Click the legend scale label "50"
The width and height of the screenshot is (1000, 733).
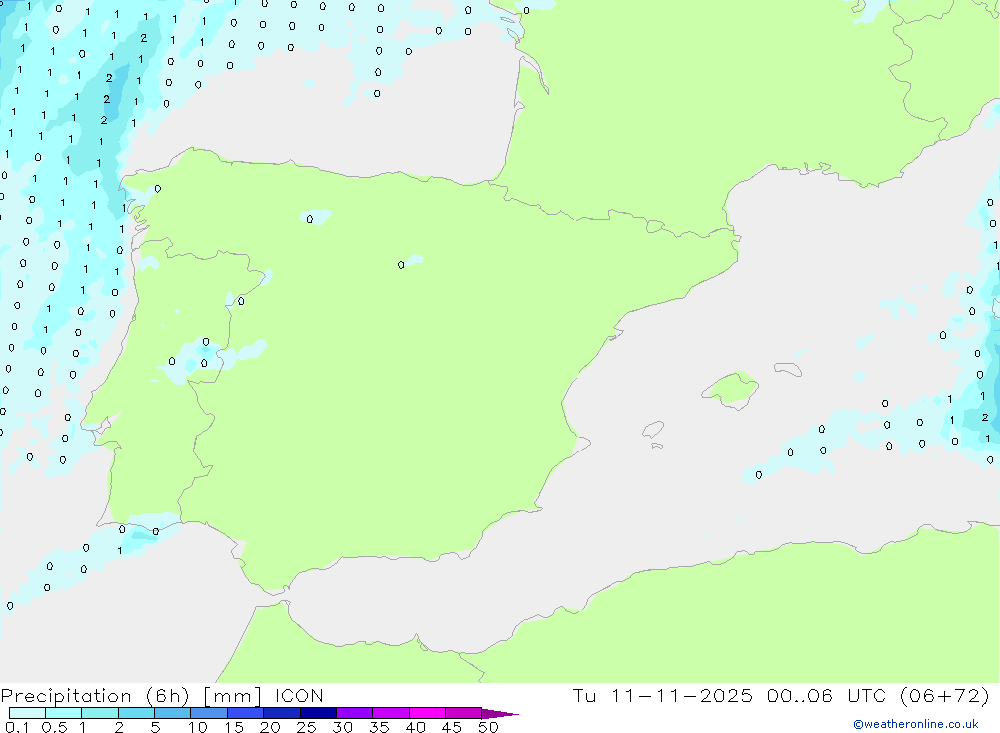click(488, 727)
